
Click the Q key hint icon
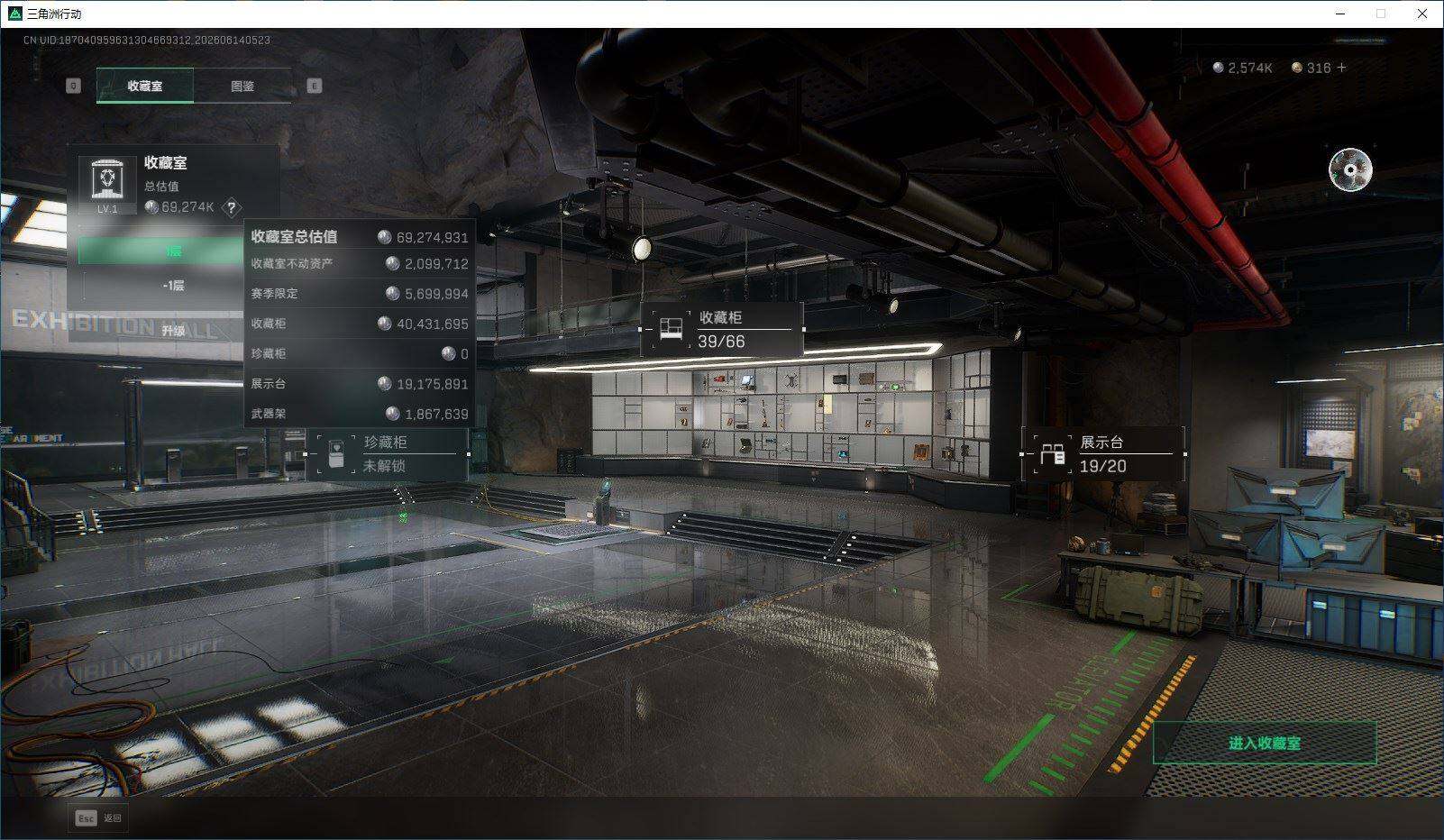[73, 86]
